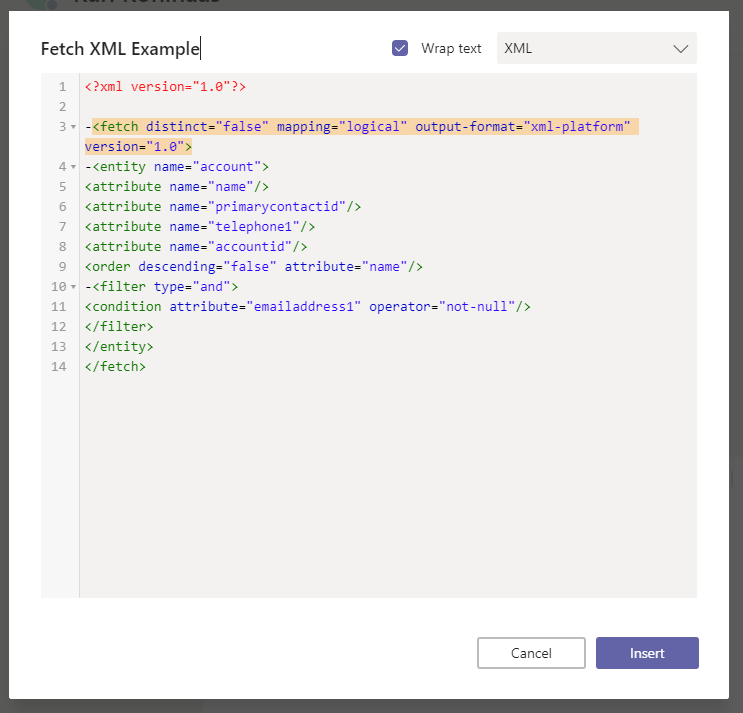Click the Insert button
This screenshot has height=713, width=743.
pyautogui.click(x=647, y=653)
